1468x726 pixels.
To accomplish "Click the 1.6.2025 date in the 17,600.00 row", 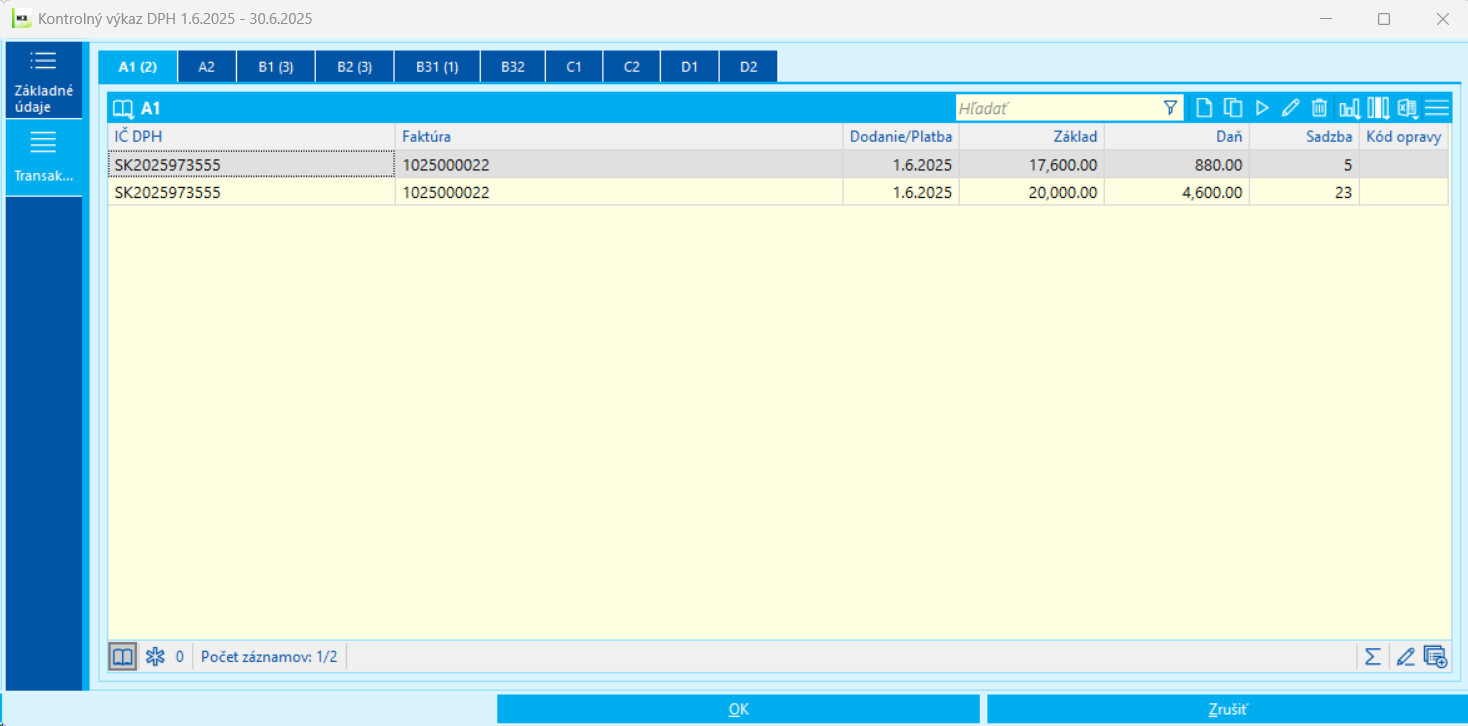I will (901, 165).
